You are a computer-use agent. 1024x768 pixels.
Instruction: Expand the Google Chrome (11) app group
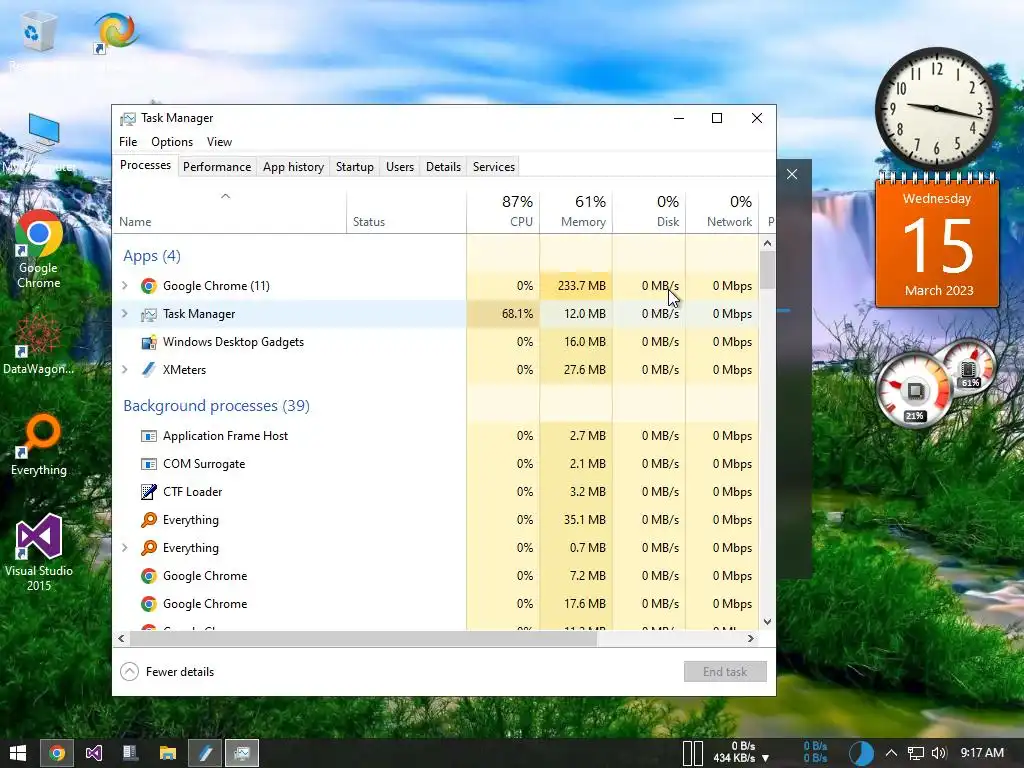(x=125, y=285)
